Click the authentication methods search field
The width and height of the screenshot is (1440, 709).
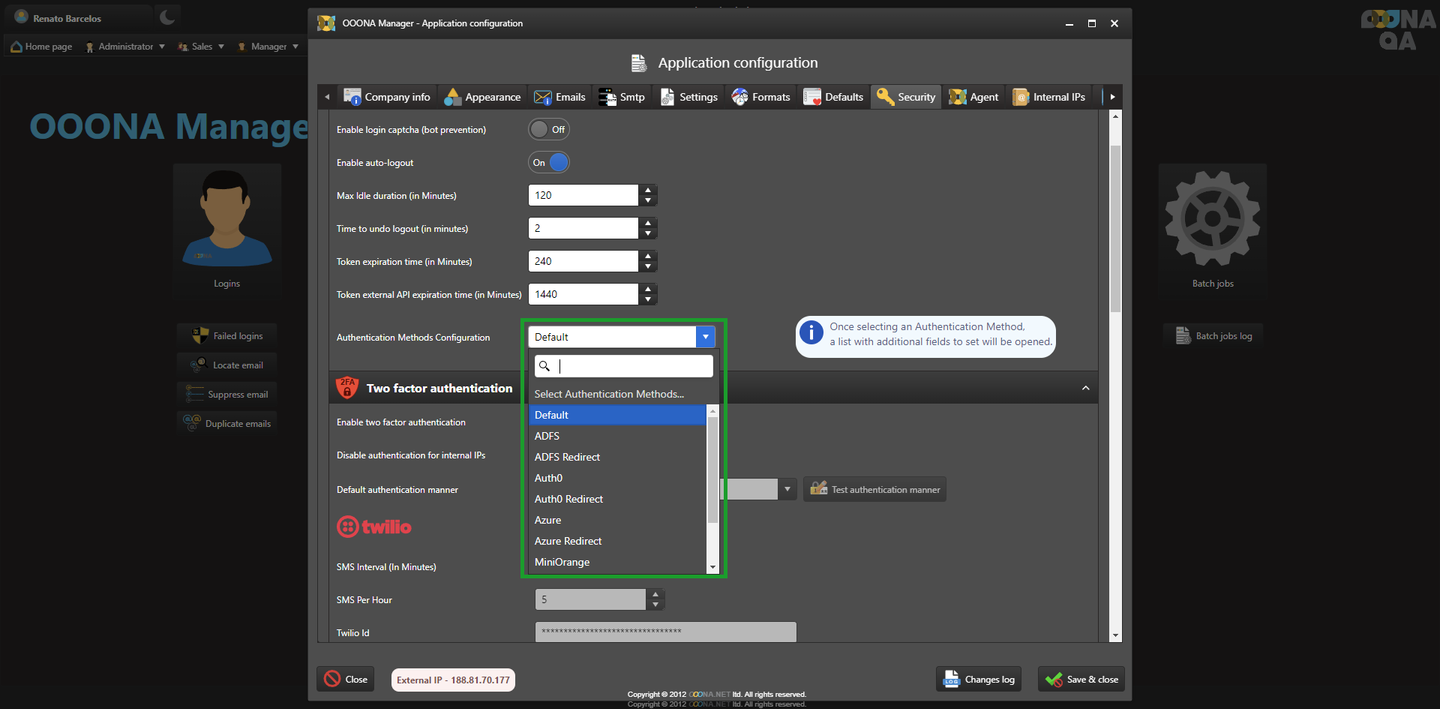[x=632, y=366]
